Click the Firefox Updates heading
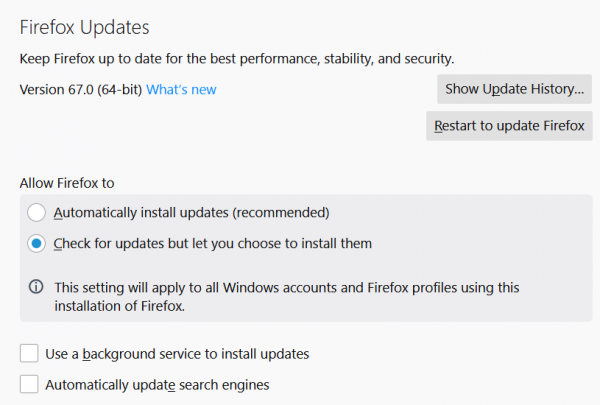600x405 pixels. [x=92, y=27]
